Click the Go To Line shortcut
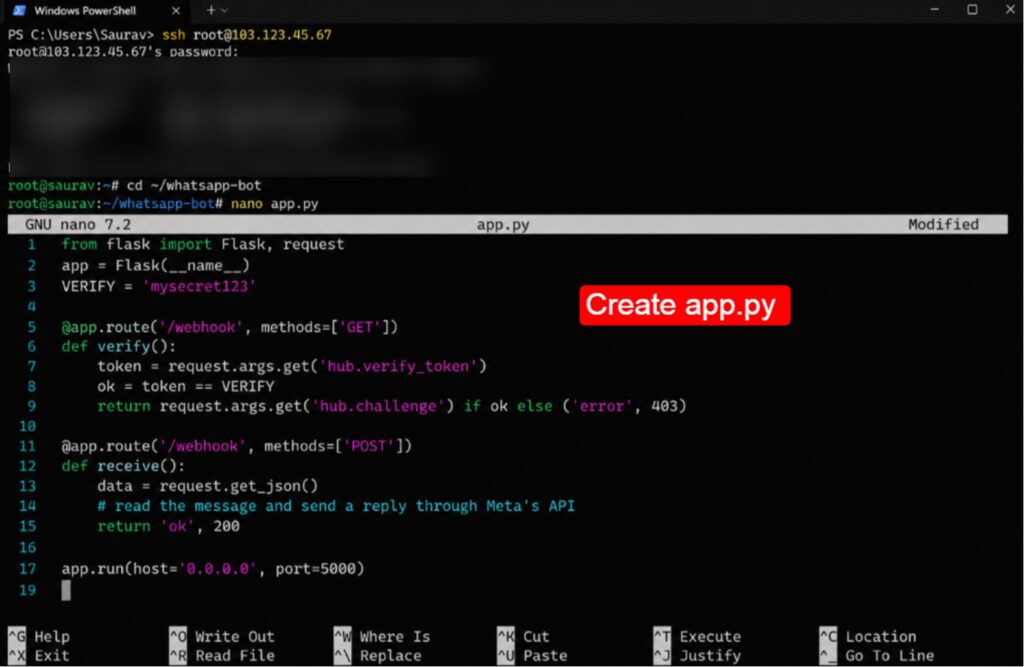The height and width of the screenshot is (667, 1024). pos(877,655)
